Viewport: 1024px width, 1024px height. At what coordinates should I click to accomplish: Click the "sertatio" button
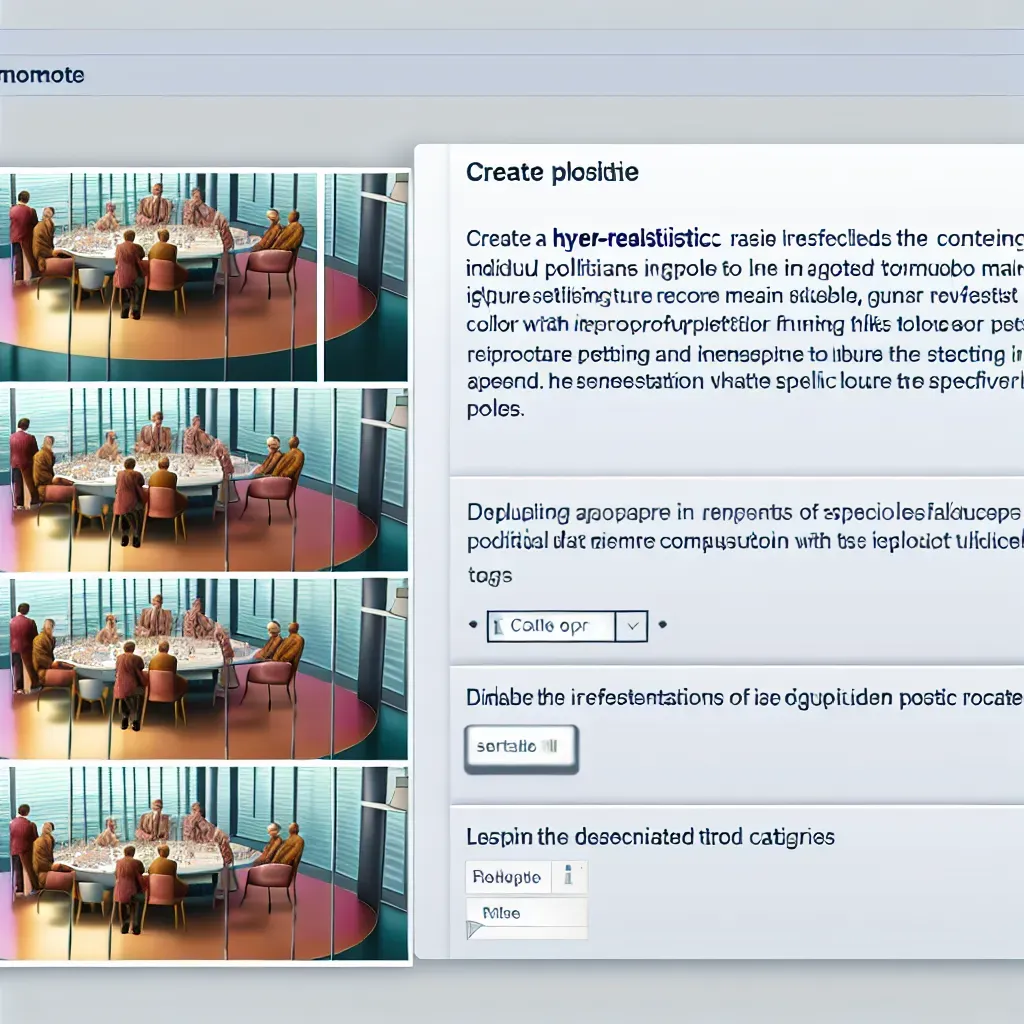(521, 748)
